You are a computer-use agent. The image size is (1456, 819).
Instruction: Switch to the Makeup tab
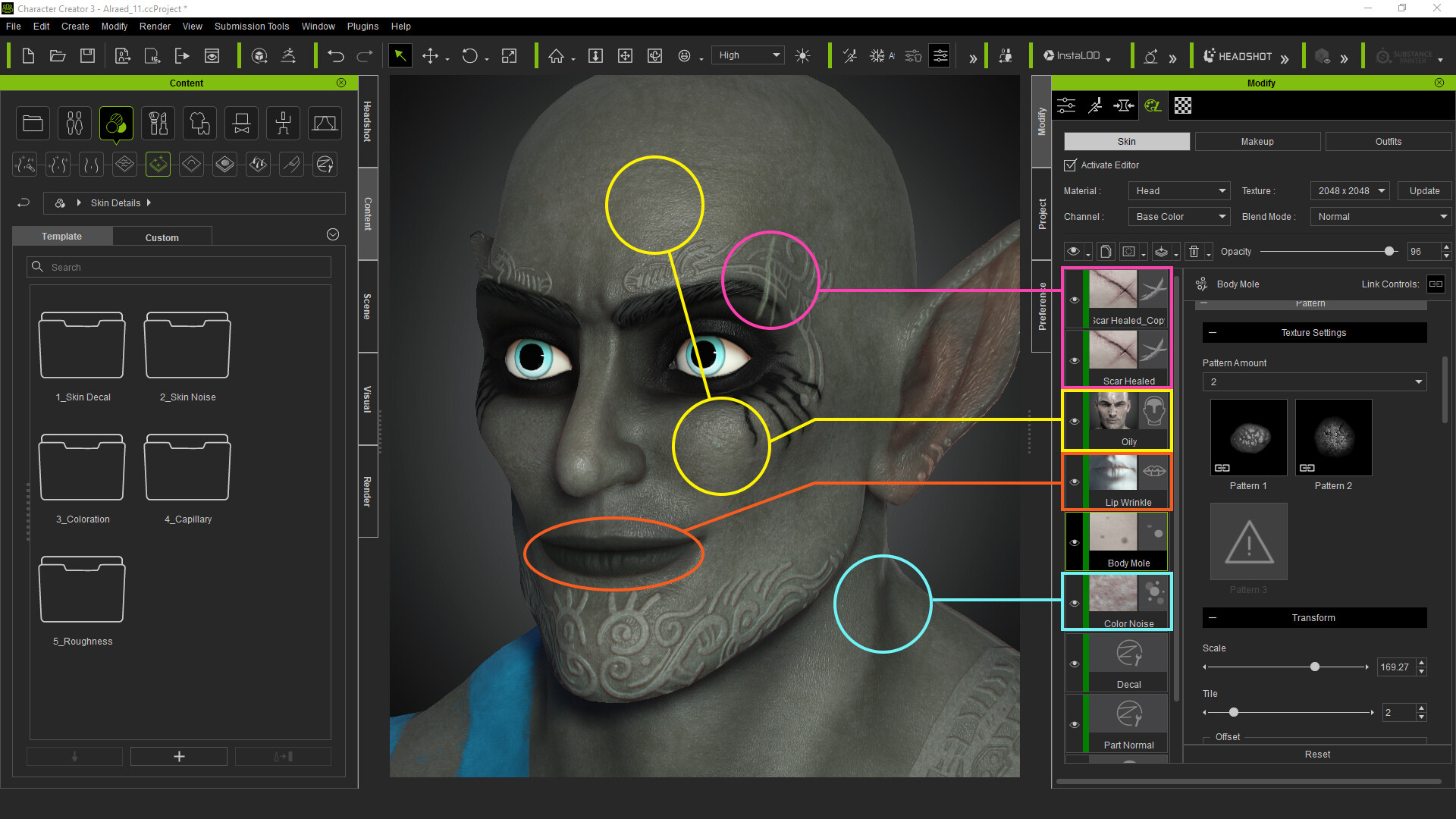(x=1257, y=141)
